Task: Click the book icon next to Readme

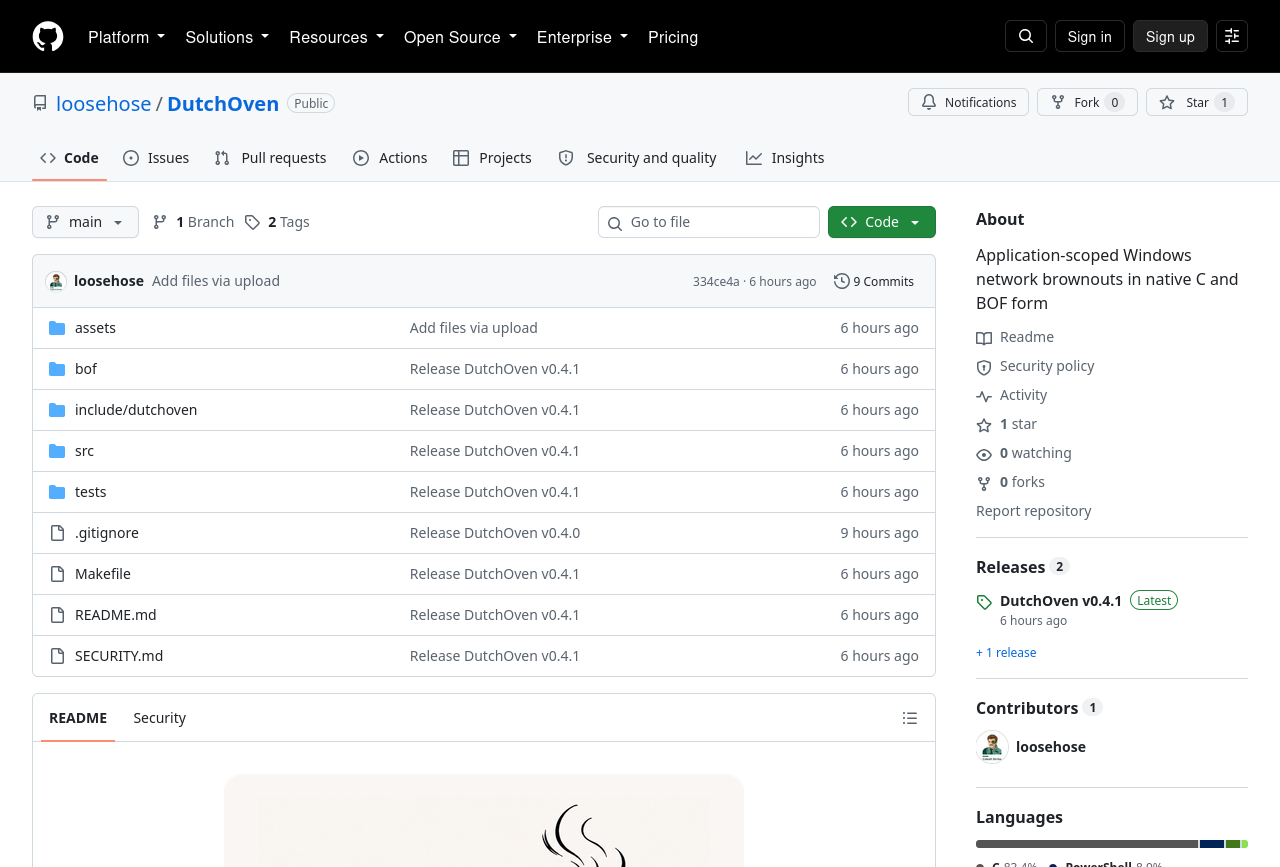Action: [984, 338]
